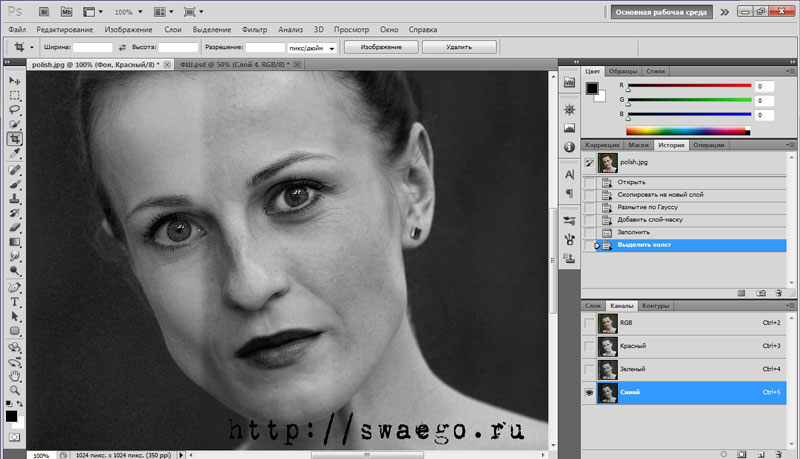Select the Eyedropper tool
This screenshot has width=800, height=459.
[15, 154]
